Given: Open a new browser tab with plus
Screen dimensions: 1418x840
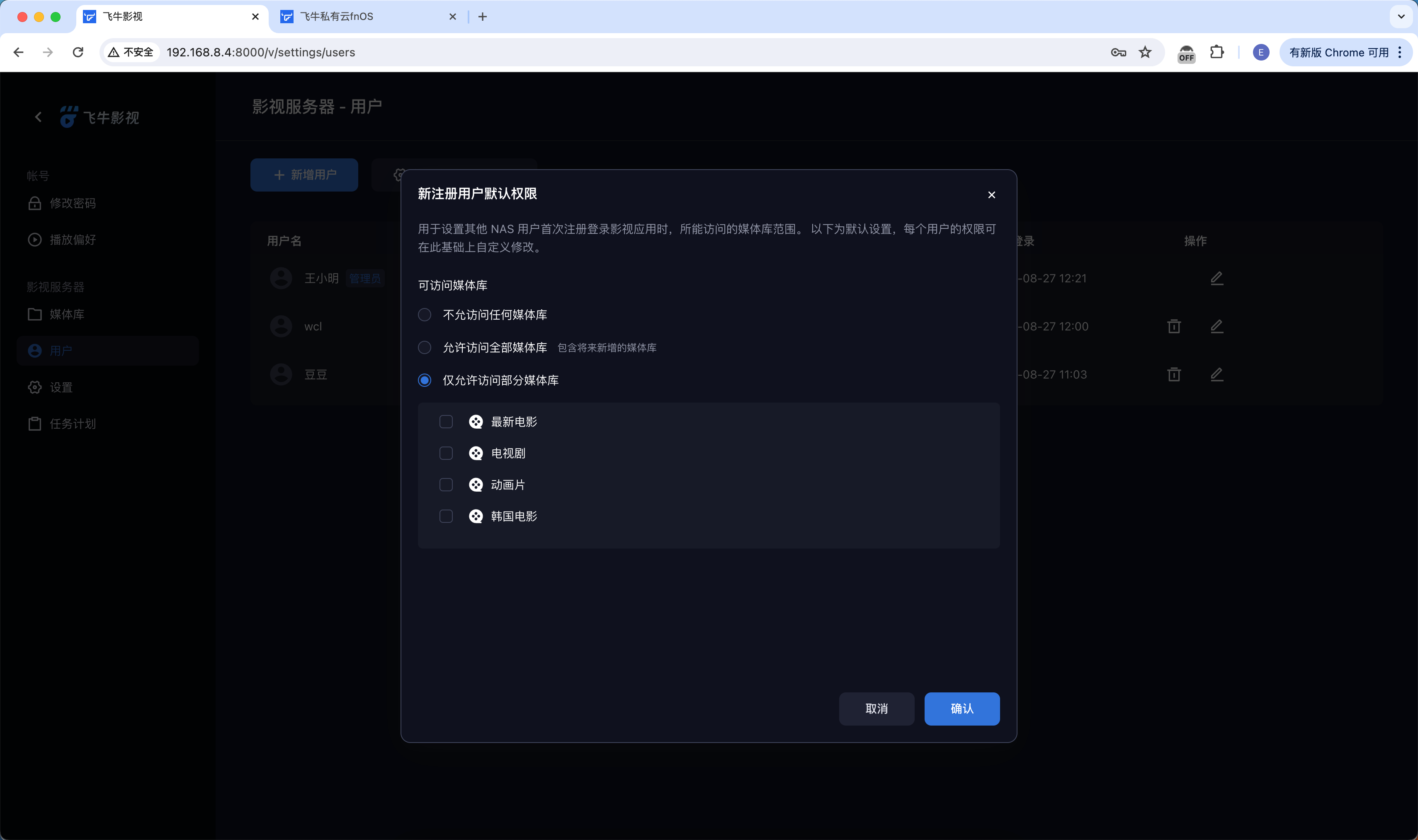Looking at the screenshot, I should pos(482,17).
